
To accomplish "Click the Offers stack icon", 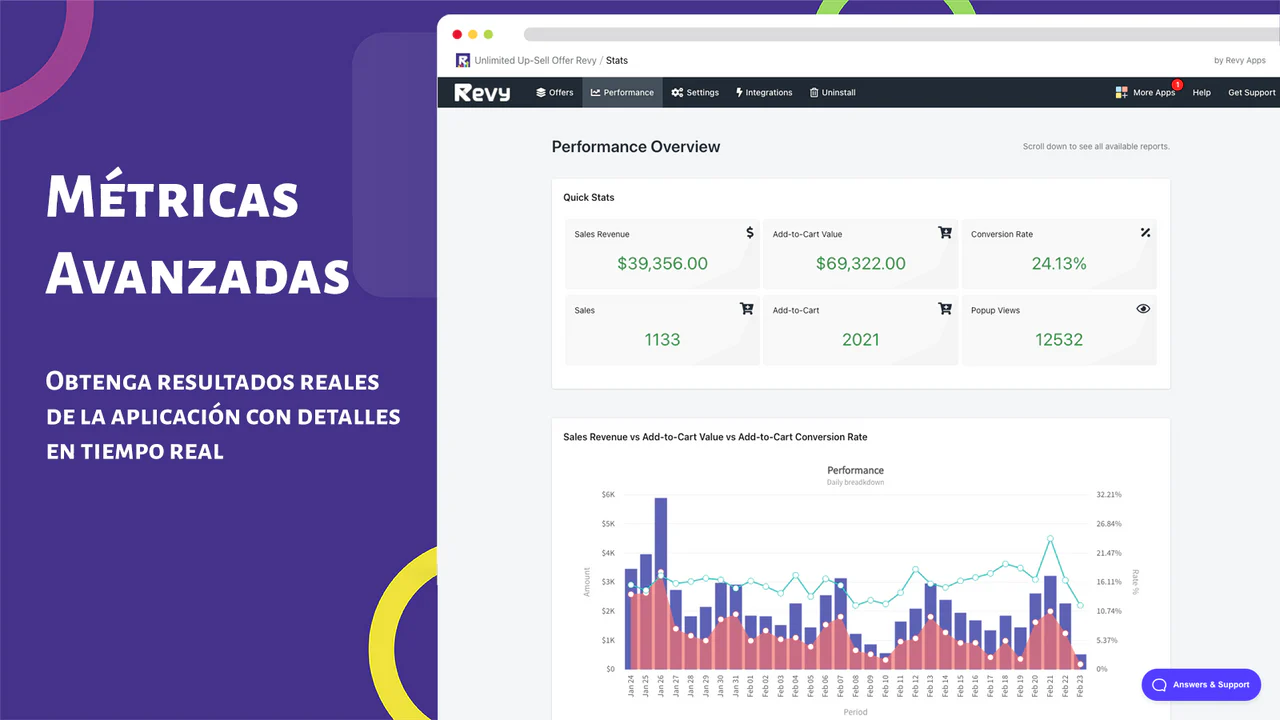I will pyautogui.click(x=541, y=92).
